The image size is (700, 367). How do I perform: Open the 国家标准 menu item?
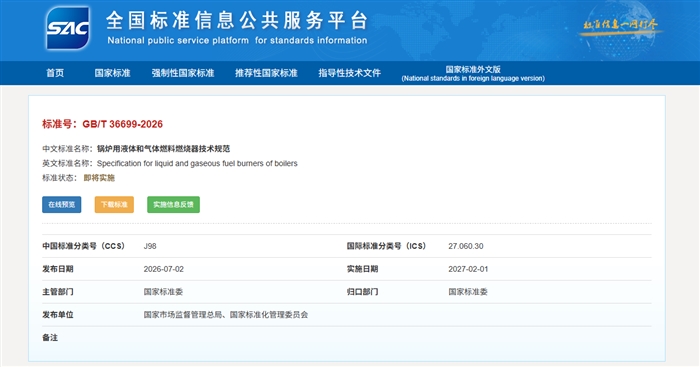coord(112,73)
